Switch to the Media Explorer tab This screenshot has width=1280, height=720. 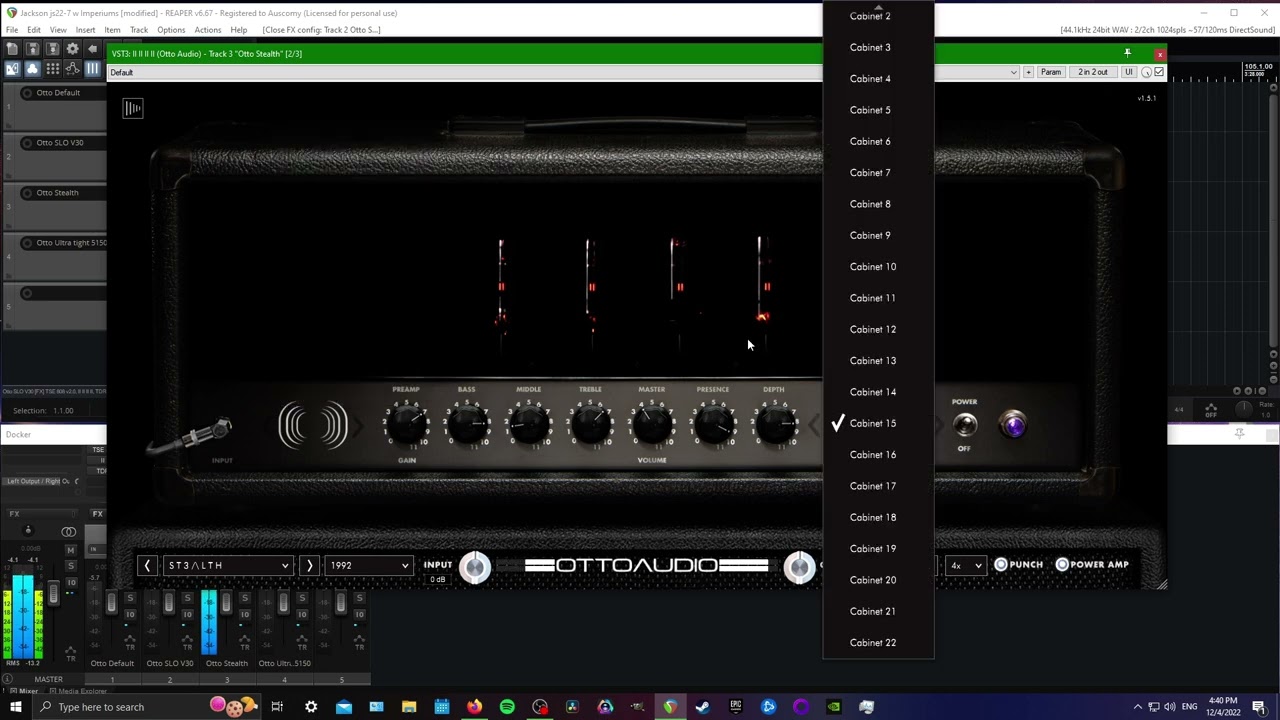[x=79, y=691]
